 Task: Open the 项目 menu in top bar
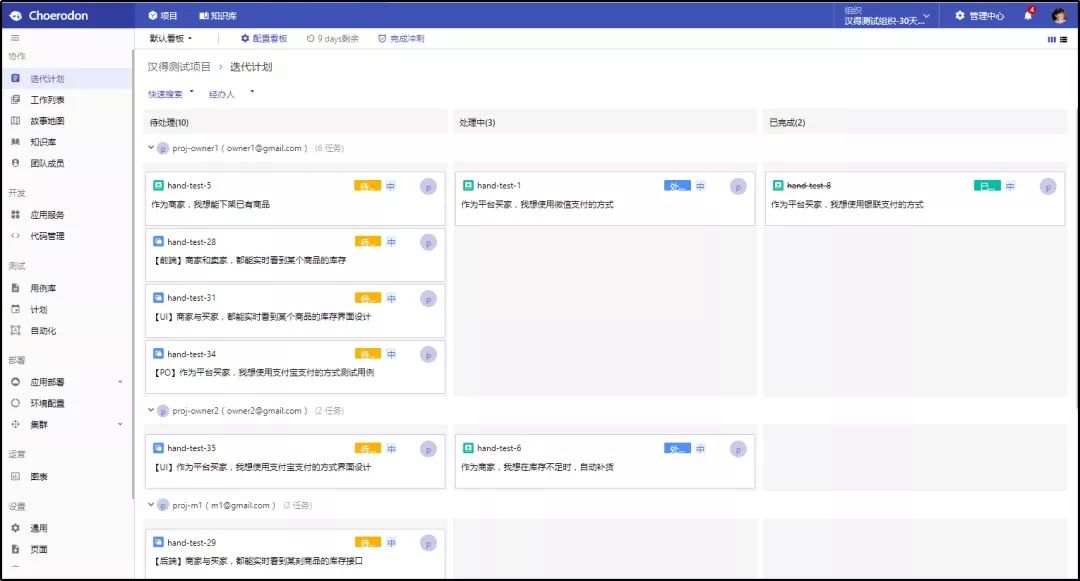(163, 16)
